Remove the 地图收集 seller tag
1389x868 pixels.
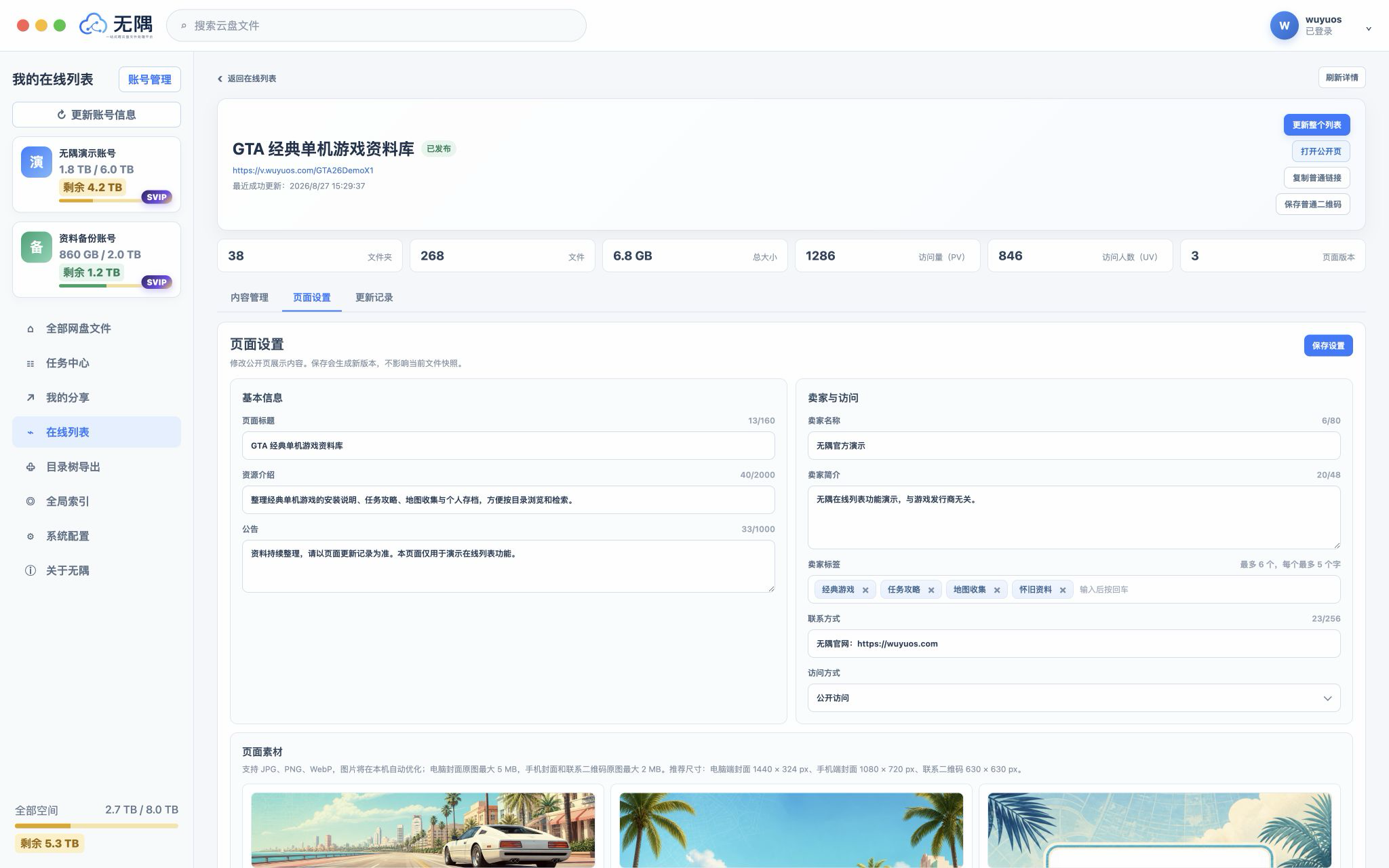(997, 590)
